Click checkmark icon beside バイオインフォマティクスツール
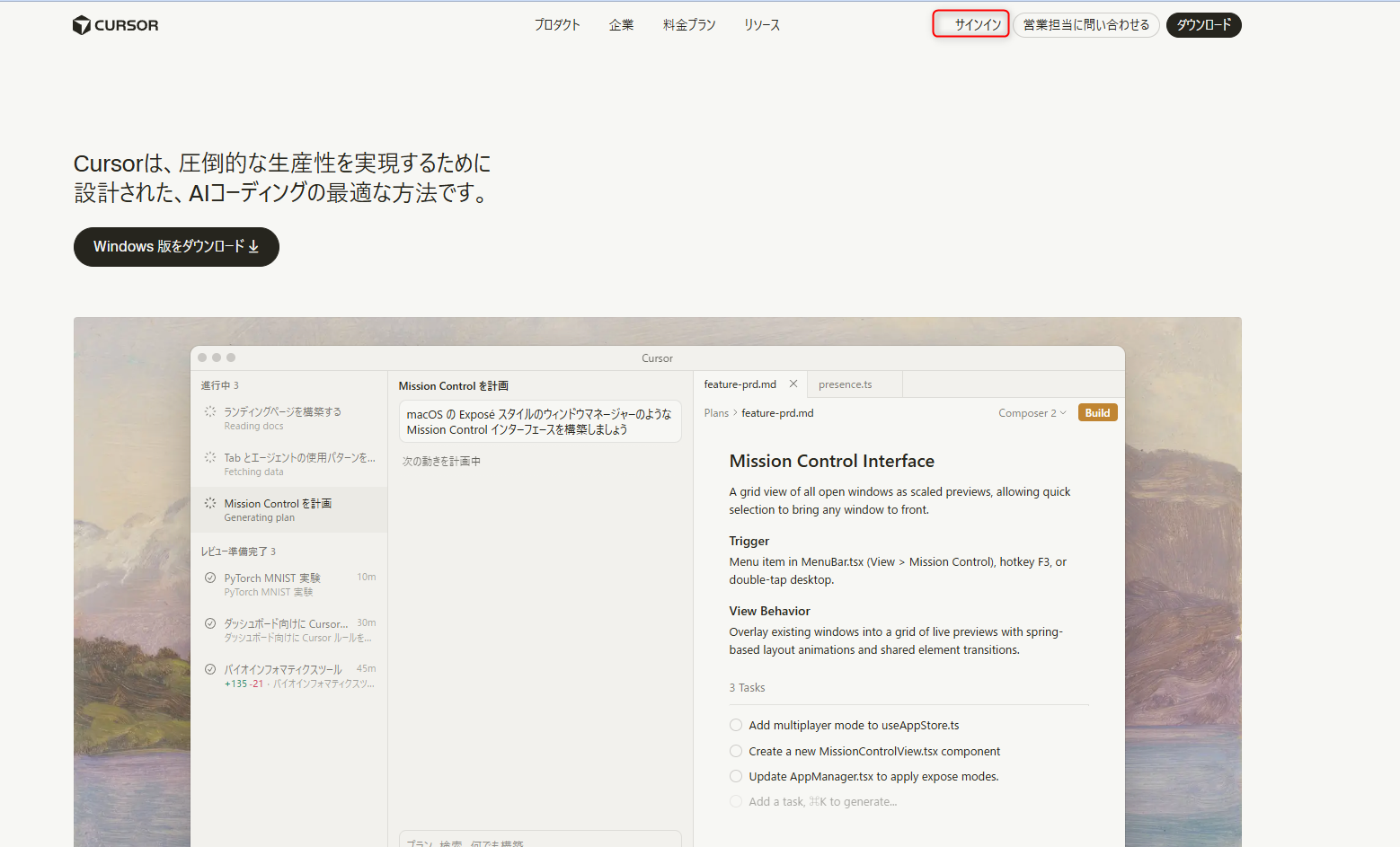The image size is (1400, 847). pyautogui.click(x=210, y=669)
